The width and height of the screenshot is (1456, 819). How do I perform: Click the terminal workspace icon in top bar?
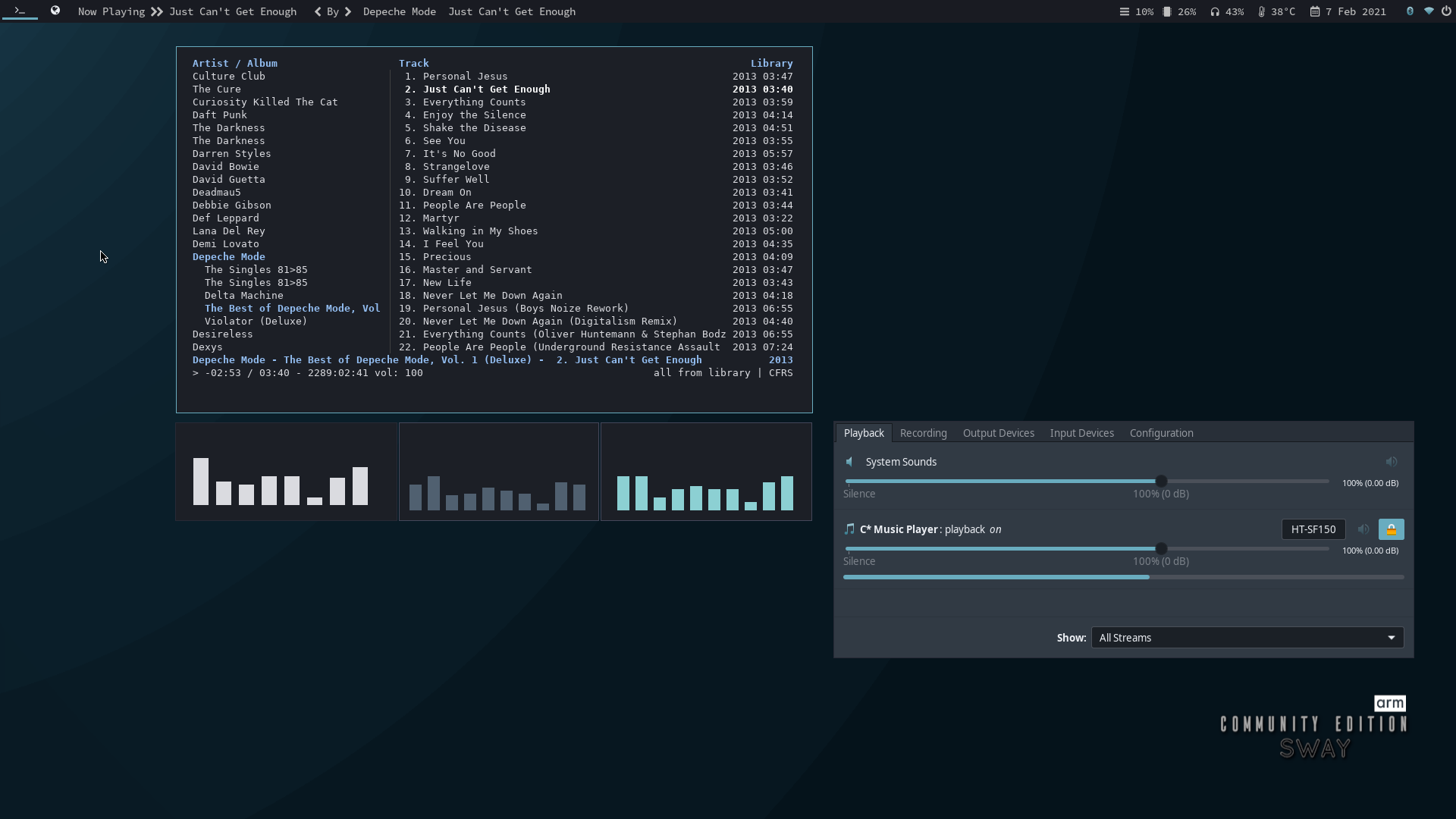click(20, 11)
